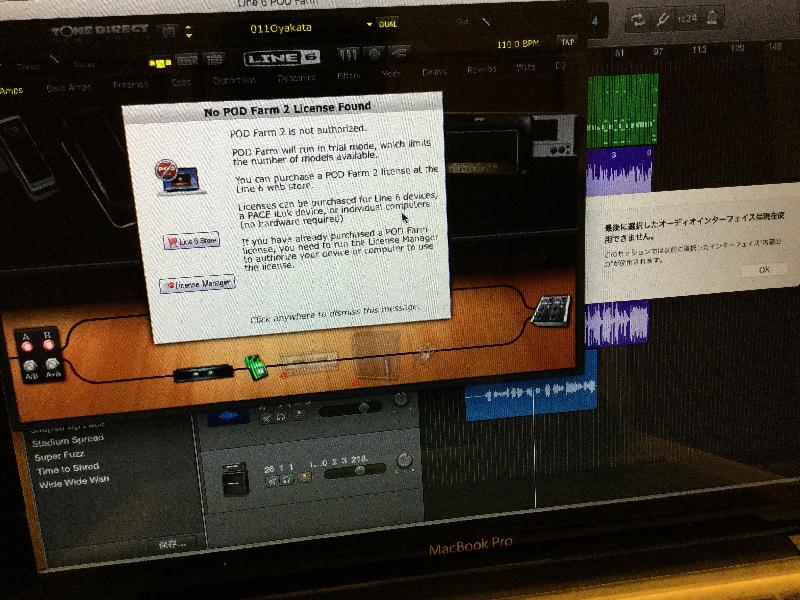Select the yellow signal-flow view icon
800x600 pixels.
point(160,63)
